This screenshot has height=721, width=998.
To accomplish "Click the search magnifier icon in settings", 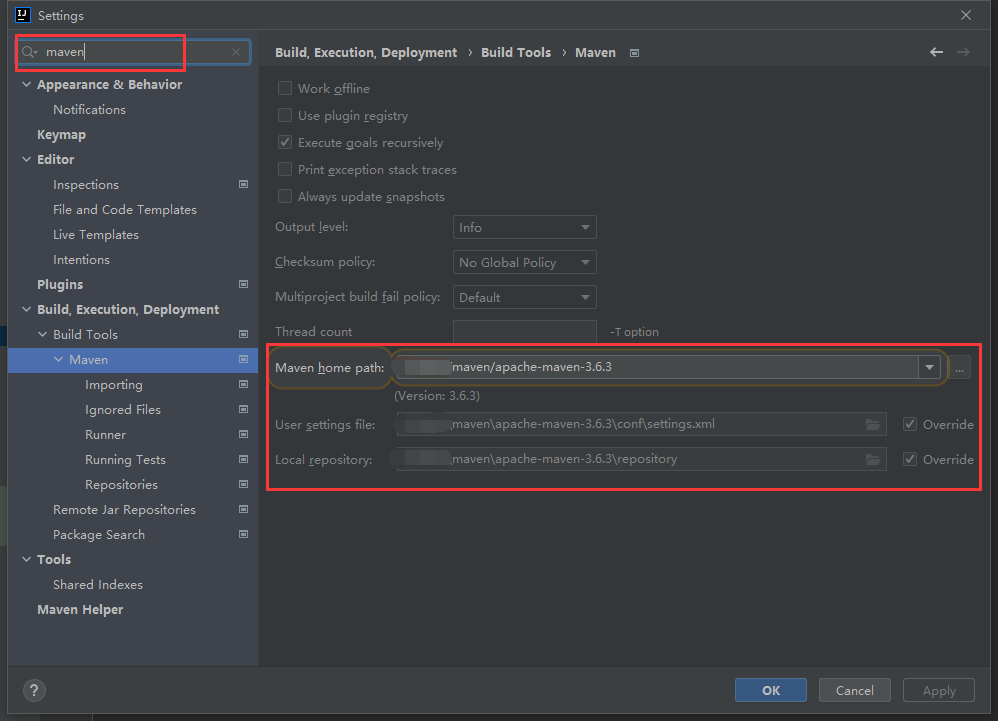I will tap(29, 52).
